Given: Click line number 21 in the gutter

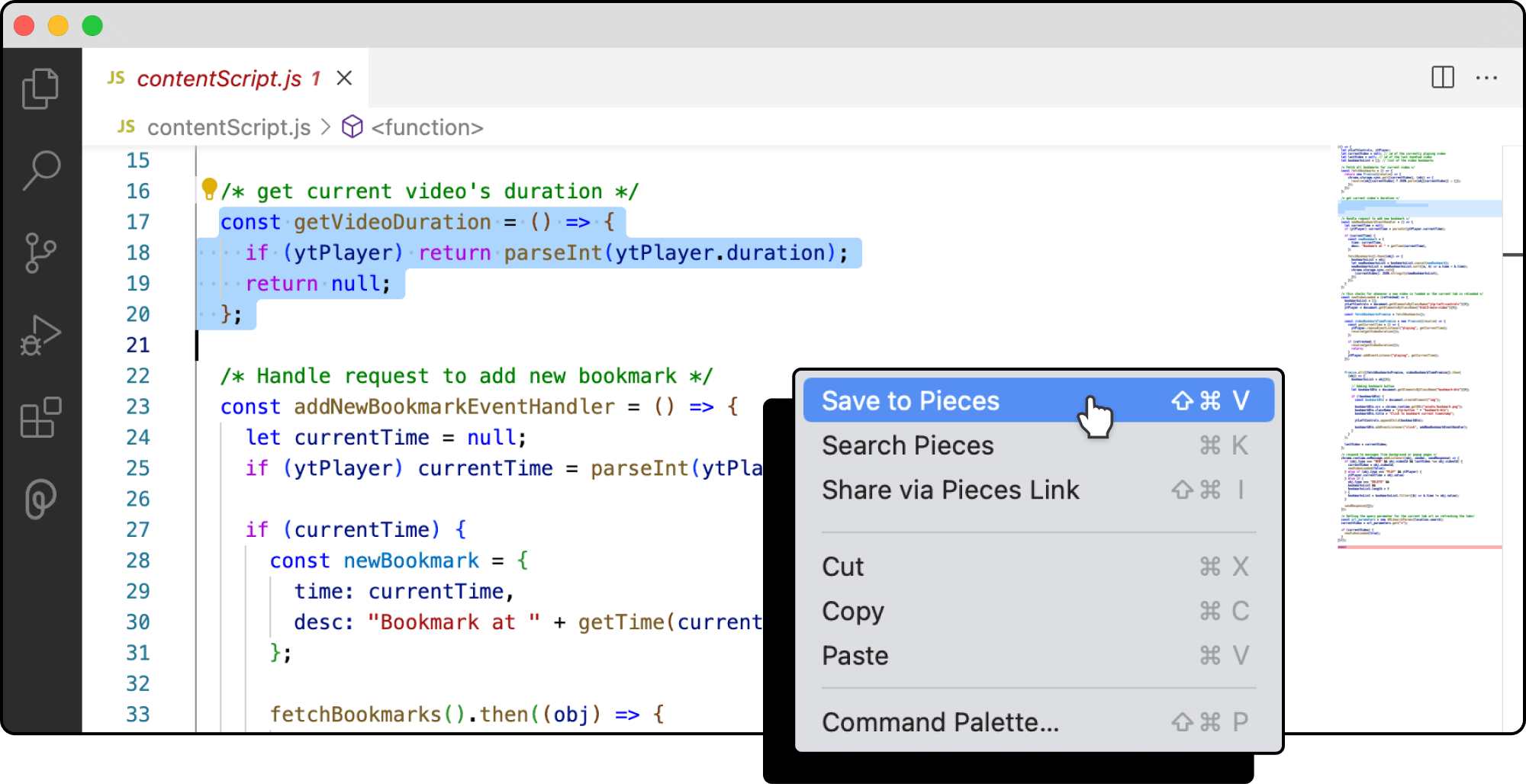Looking at the screenshot, I should (x=138, y=345).
